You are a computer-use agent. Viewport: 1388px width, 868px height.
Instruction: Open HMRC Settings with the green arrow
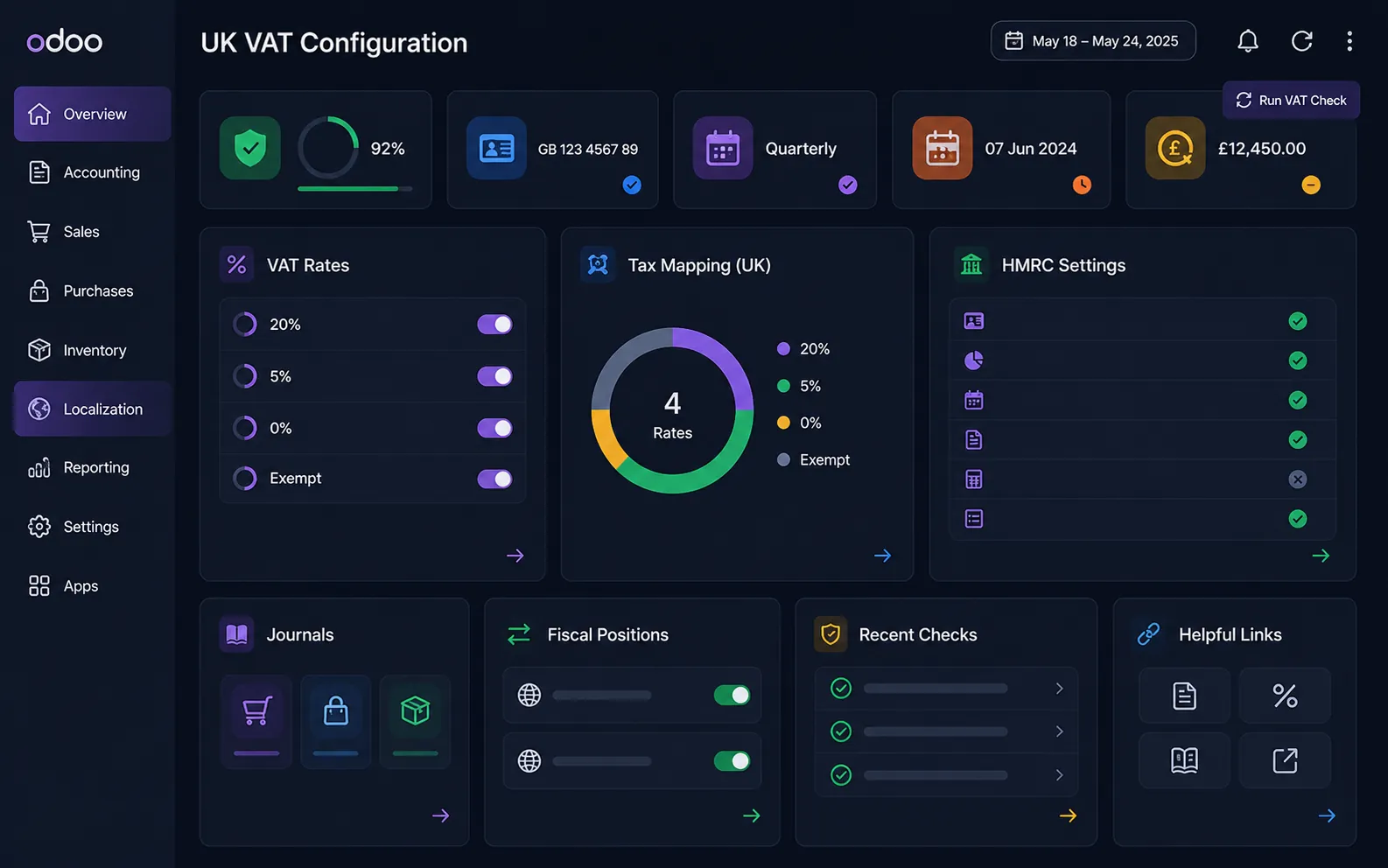[1321, 556]
